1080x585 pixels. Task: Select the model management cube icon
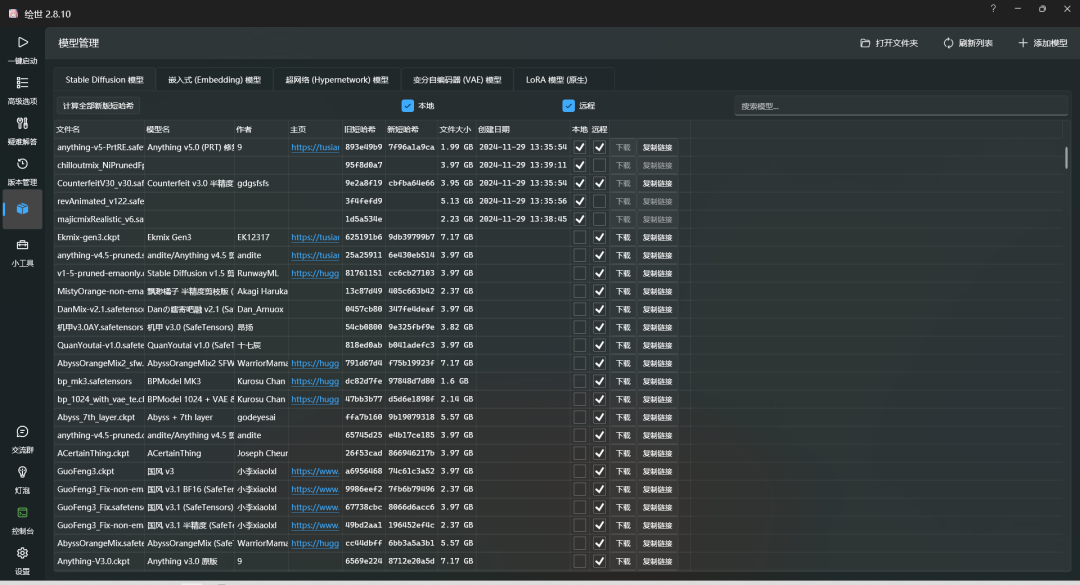22,208
